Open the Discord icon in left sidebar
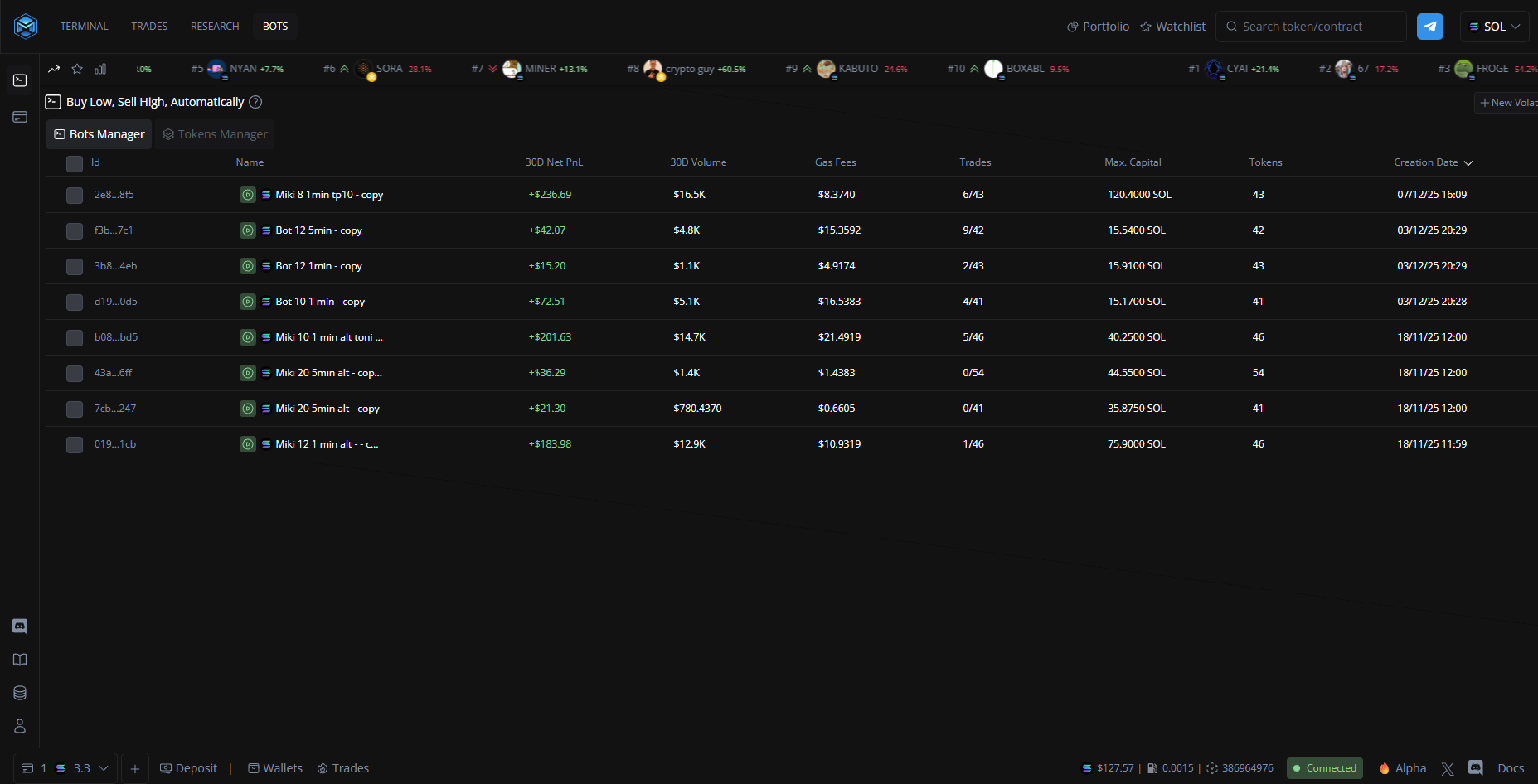Image resolution: width=1538 pixels, height=784 pixels. coord(20,627)
